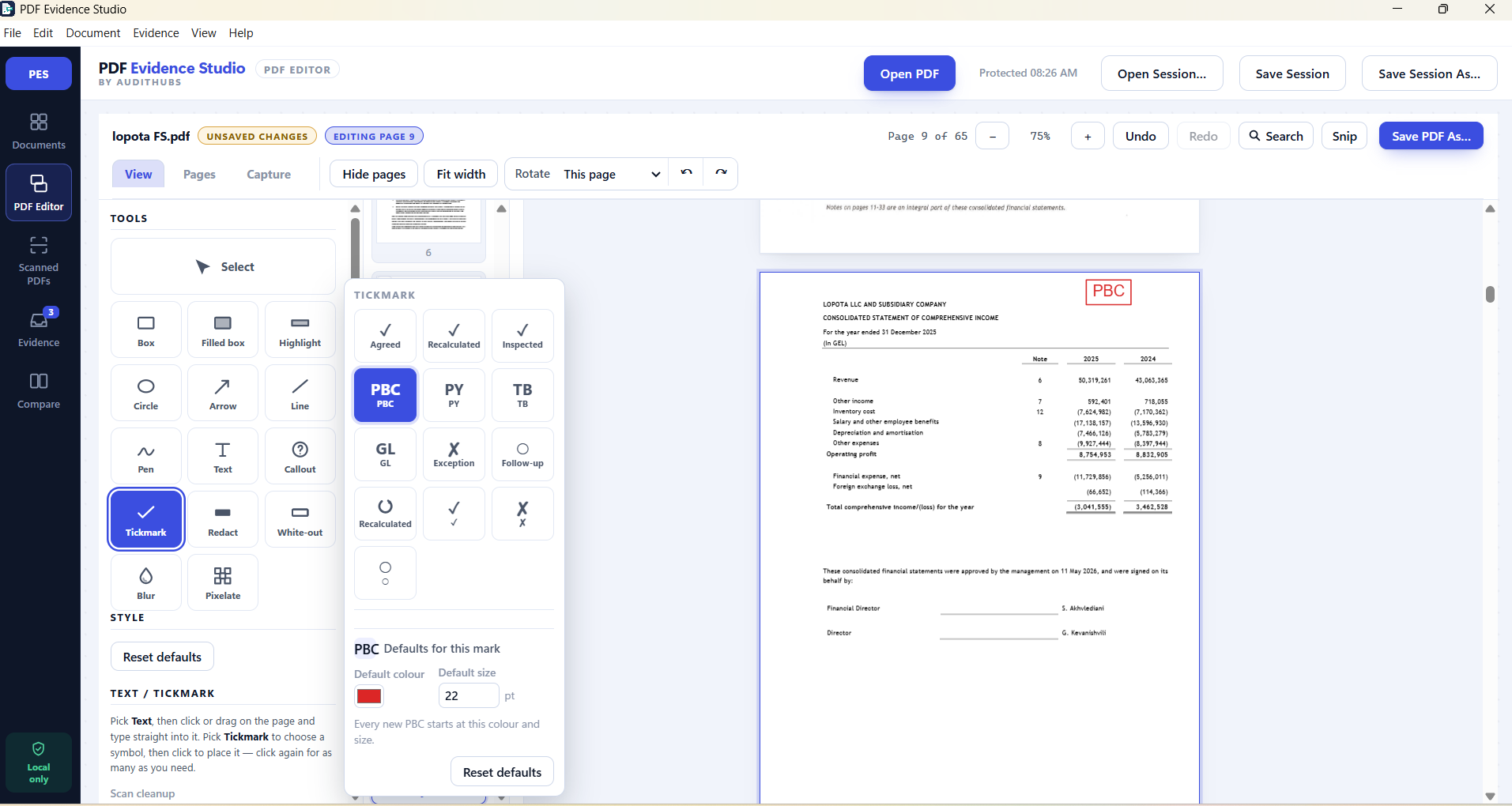Activate the Select cursor tool
1512x806 pixels.
tap(224, 267)
